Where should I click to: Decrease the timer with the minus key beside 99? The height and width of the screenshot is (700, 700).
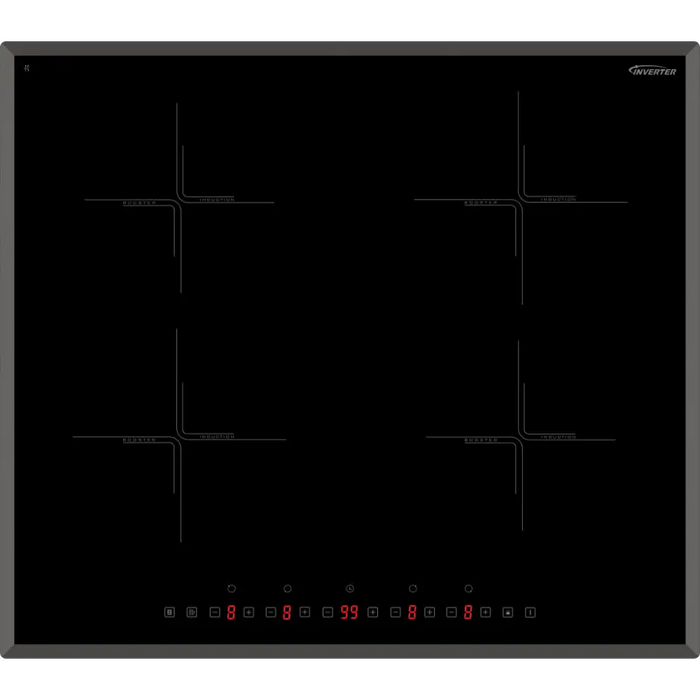coord(327,612)
